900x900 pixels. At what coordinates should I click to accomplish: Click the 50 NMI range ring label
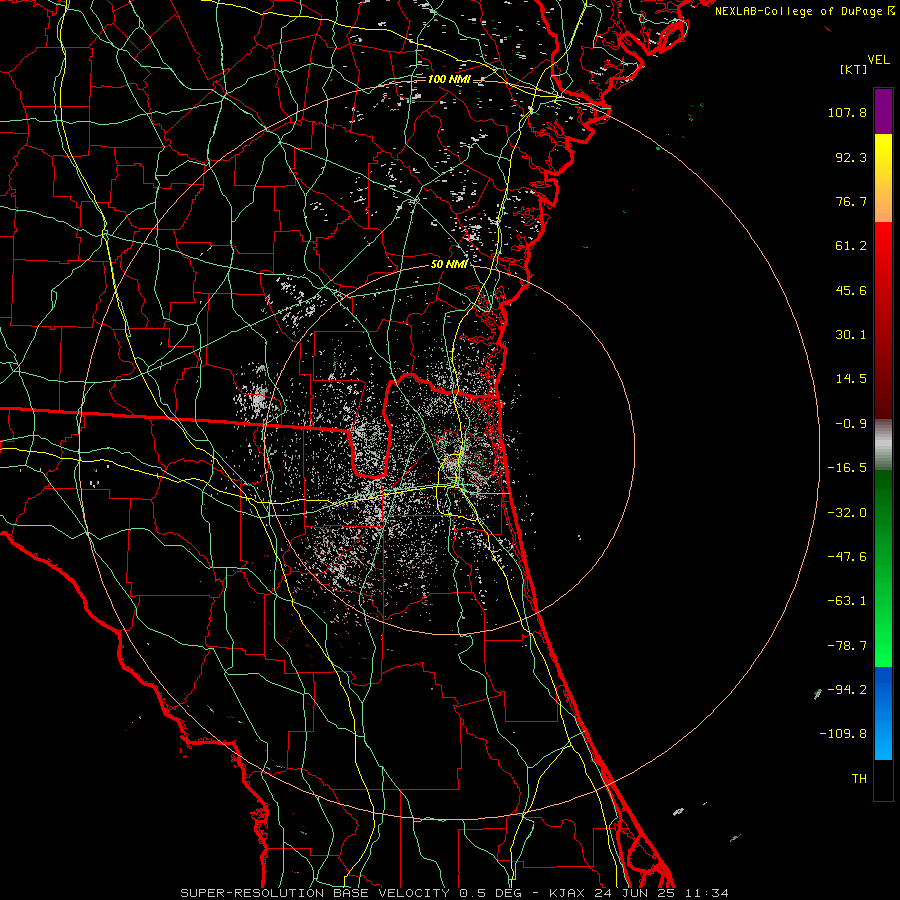click(x=449, y=264)
